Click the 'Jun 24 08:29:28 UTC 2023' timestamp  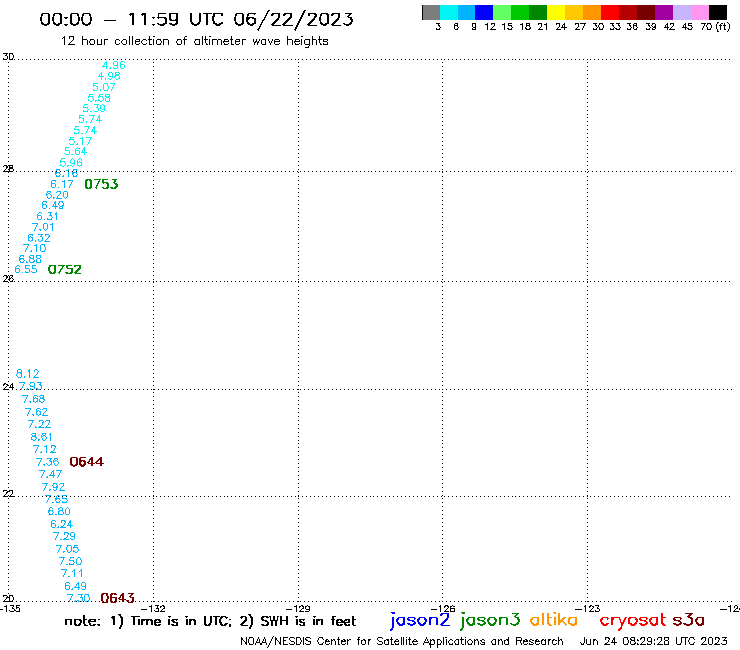(x=654, y=641)
